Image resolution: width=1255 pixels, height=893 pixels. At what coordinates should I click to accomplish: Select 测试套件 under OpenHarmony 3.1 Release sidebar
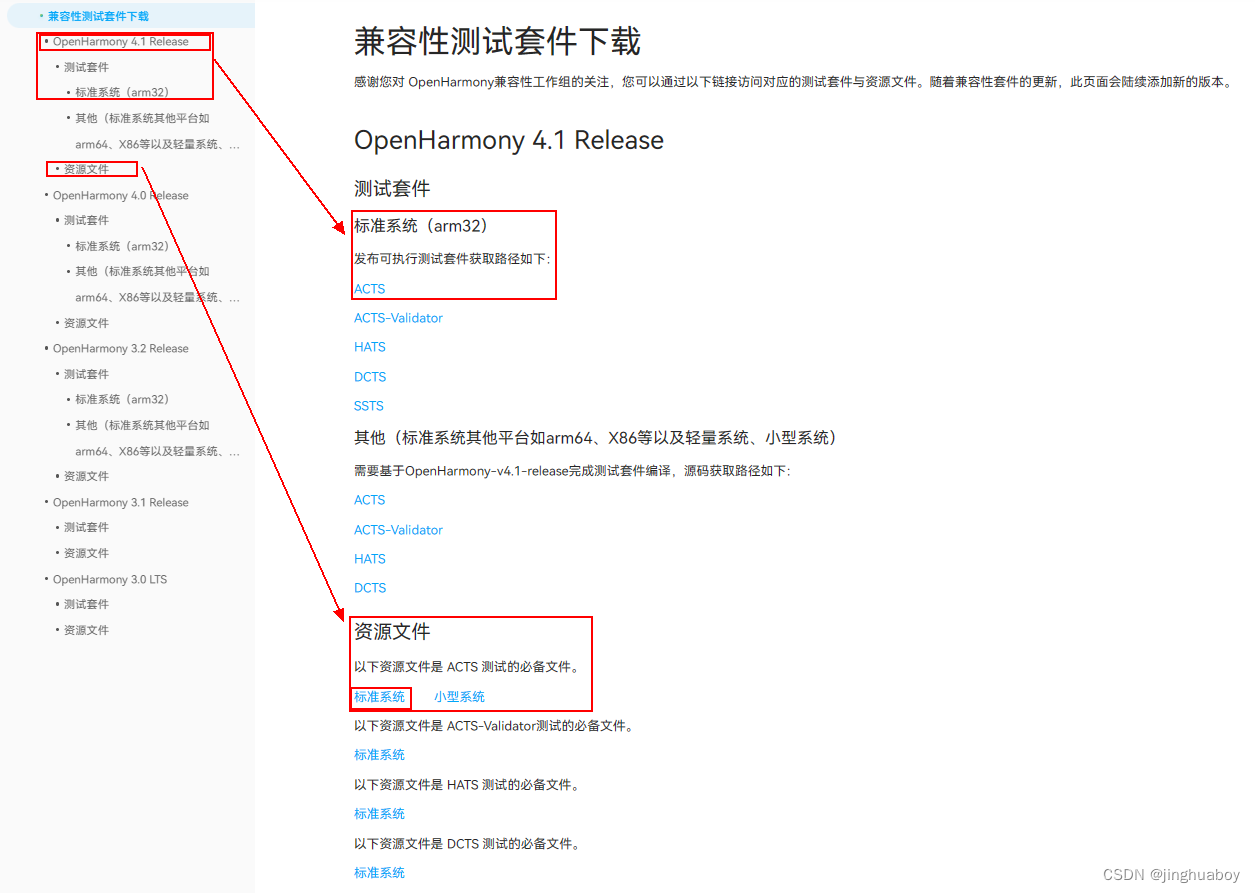pos(86,527)
